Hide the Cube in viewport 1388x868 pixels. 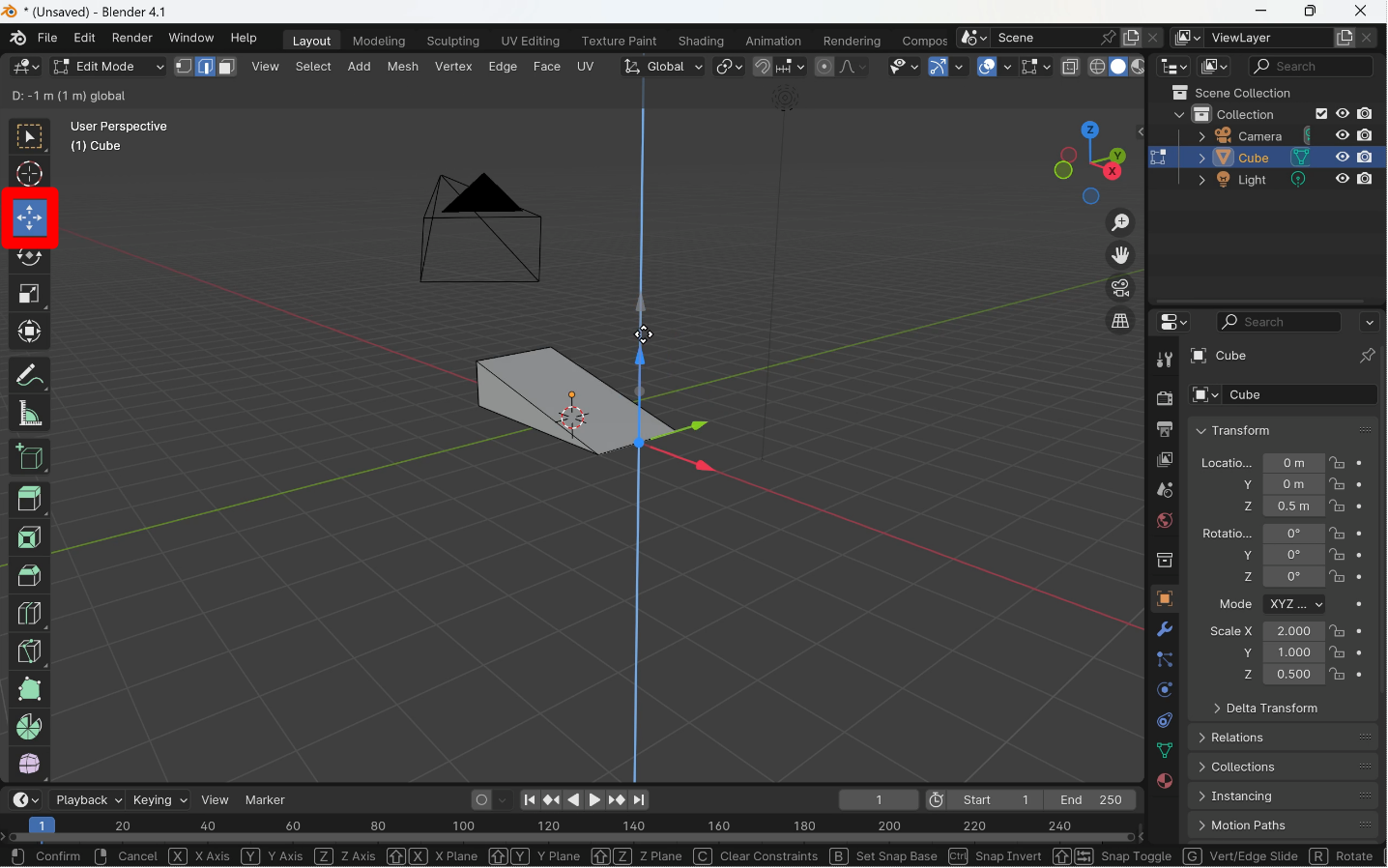pos(1343,157)
